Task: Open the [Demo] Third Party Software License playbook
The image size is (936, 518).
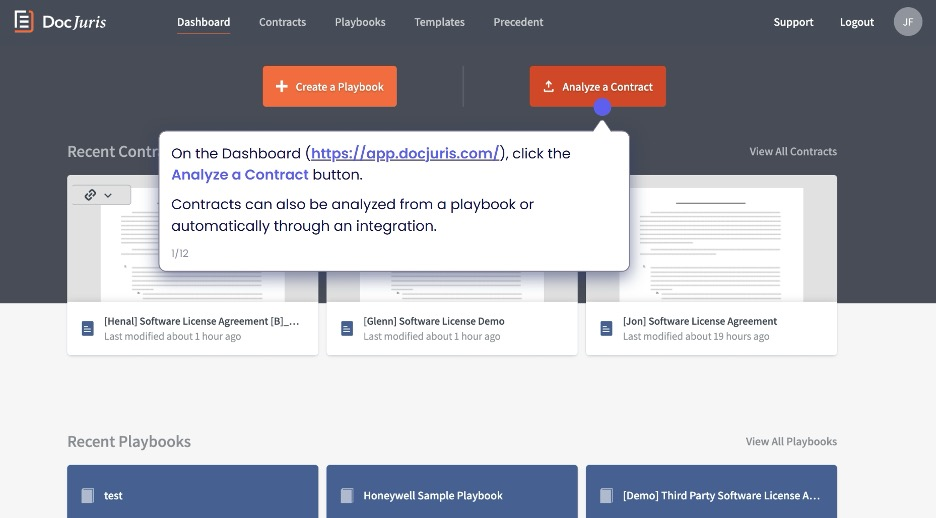Action: tap(711, 492)
